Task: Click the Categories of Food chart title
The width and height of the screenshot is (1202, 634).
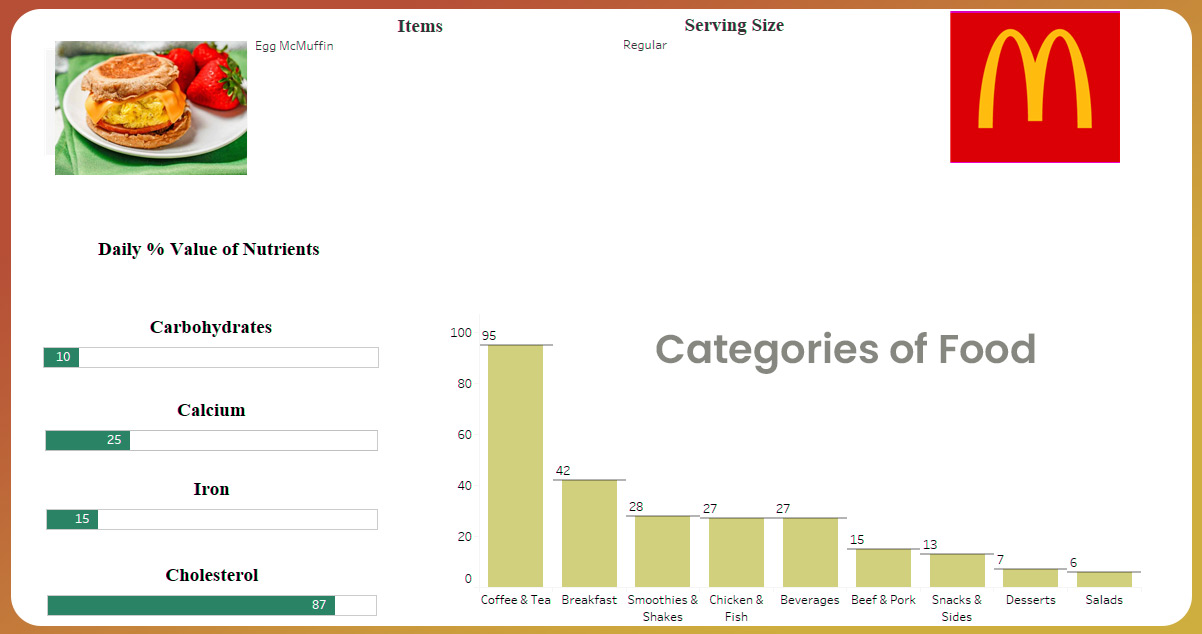Action: coord(845,349)
